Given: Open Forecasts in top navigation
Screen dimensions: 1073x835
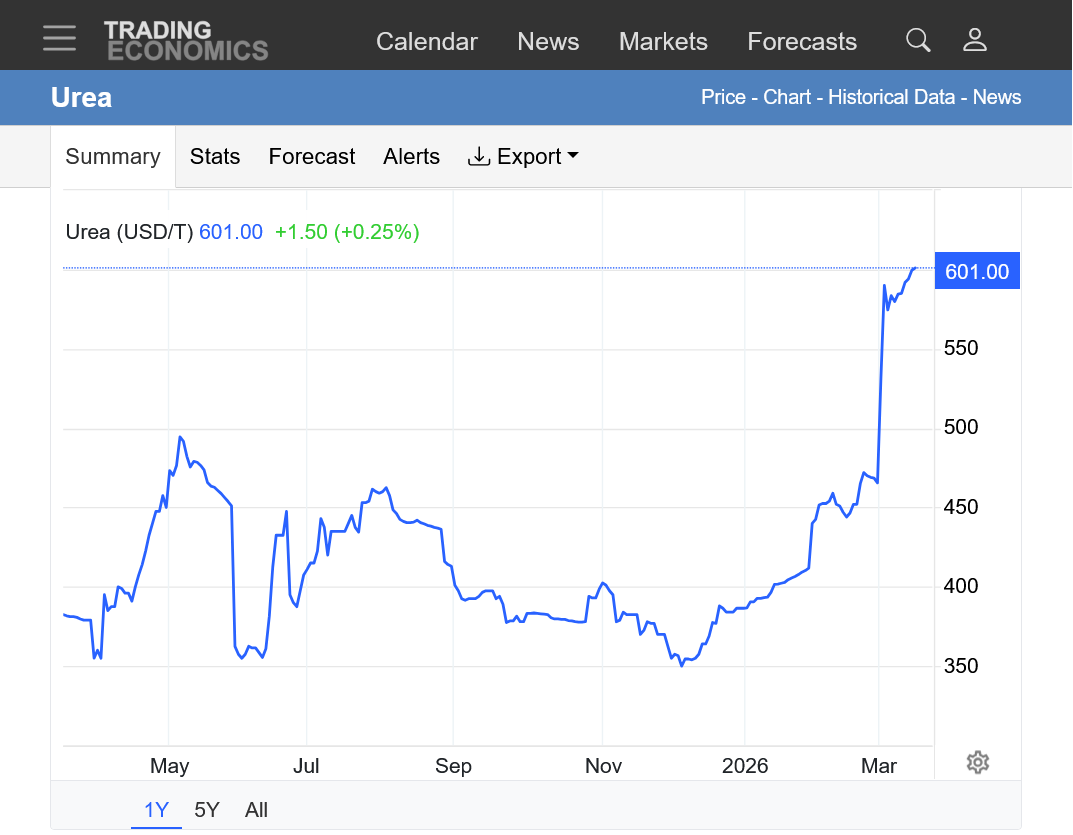Looking at the screenshot, I should pos(802,42).
